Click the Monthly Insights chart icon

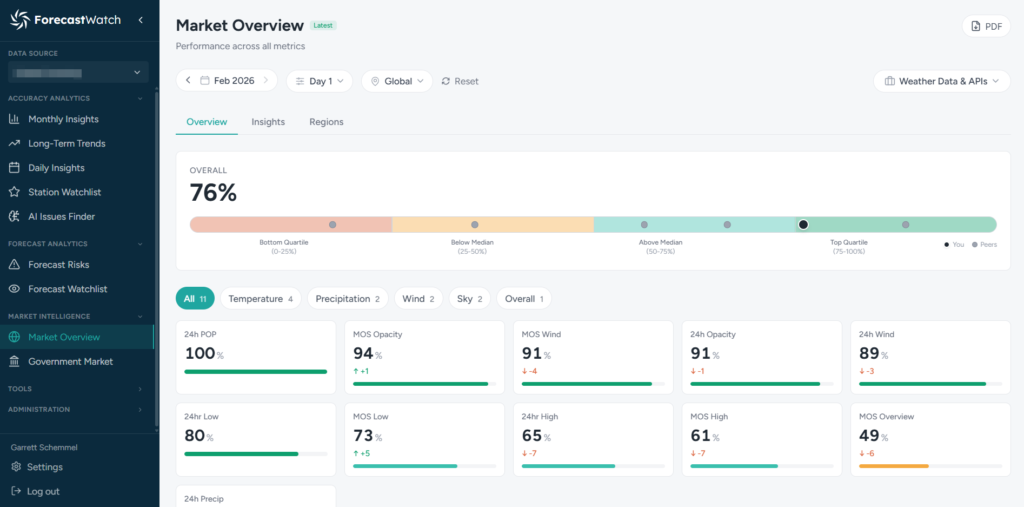coord(15,119)
